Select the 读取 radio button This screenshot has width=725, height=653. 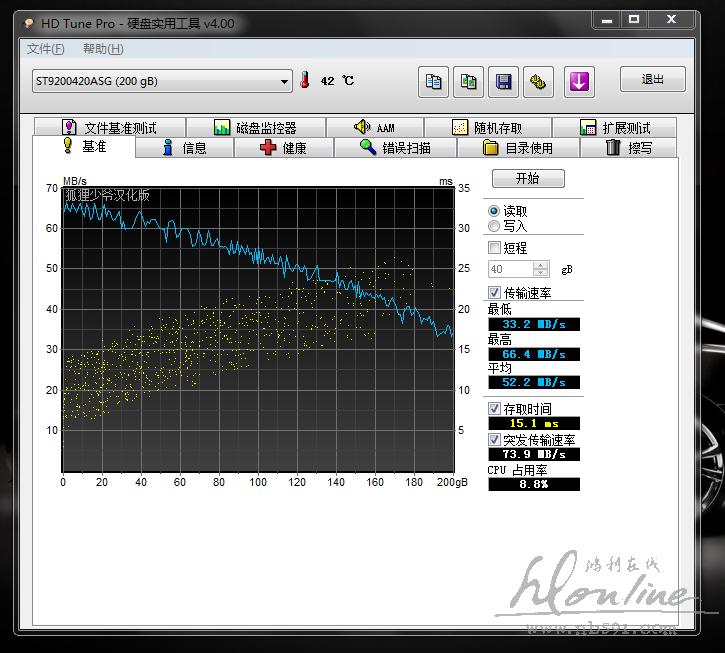pos(494,211)
